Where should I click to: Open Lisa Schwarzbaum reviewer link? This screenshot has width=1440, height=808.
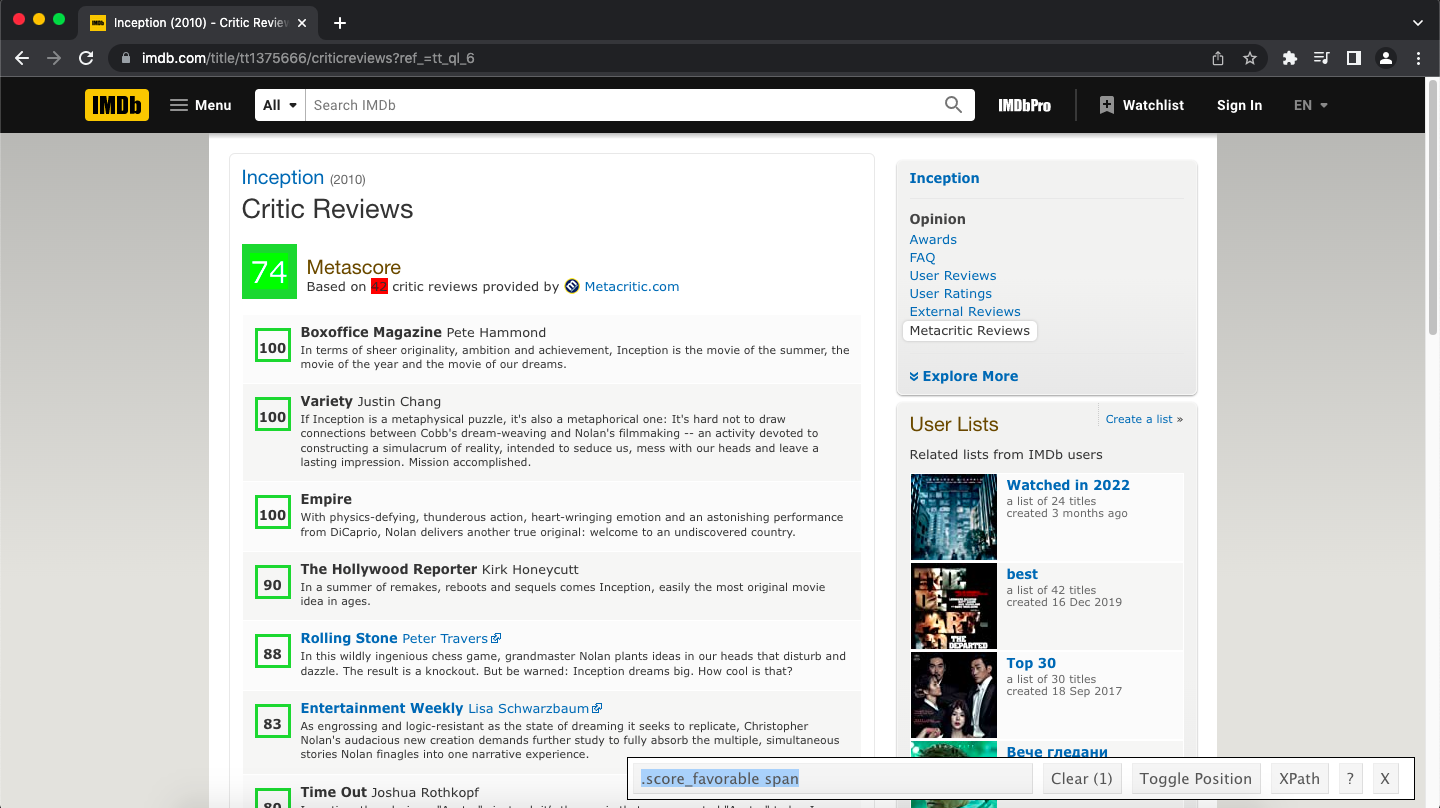click(x=528, y=708)
